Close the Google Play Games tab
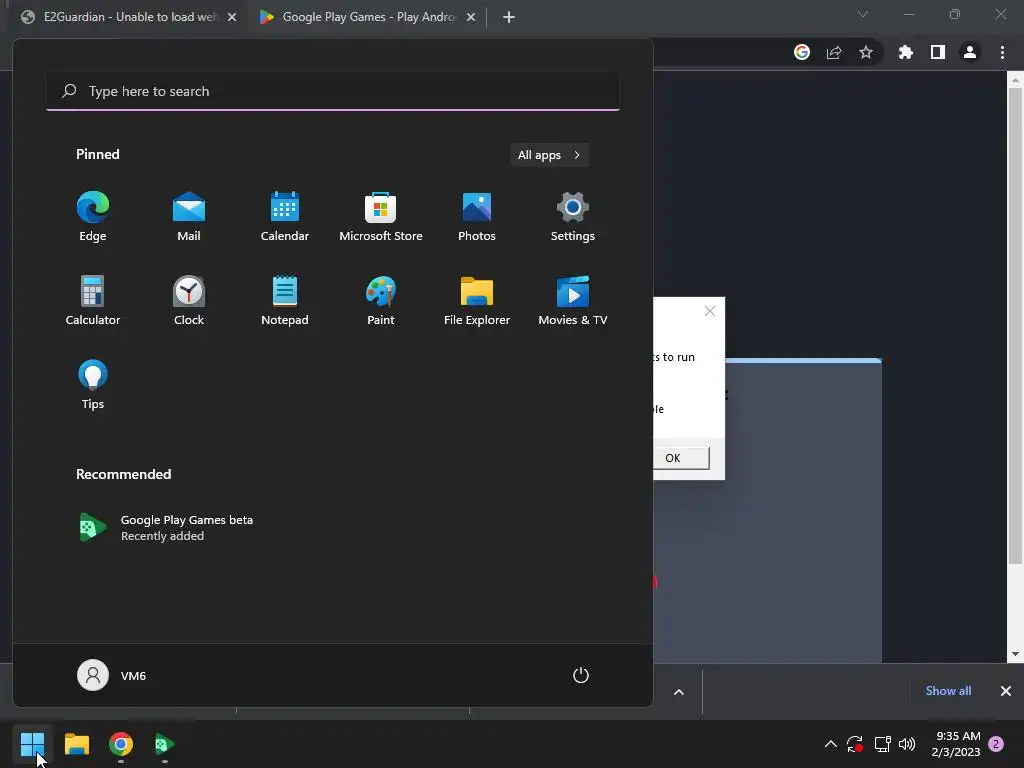This screenshot has height=768, width=1024. point(471,17)
